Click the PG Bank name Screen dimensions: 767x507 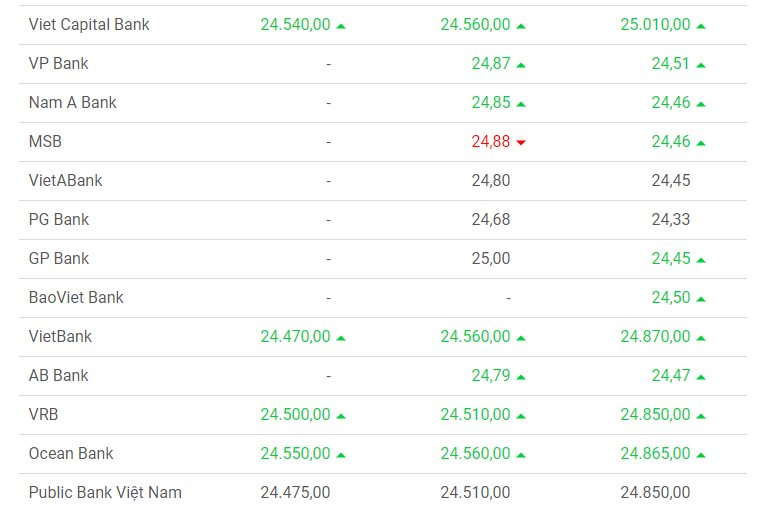[59, 219]
